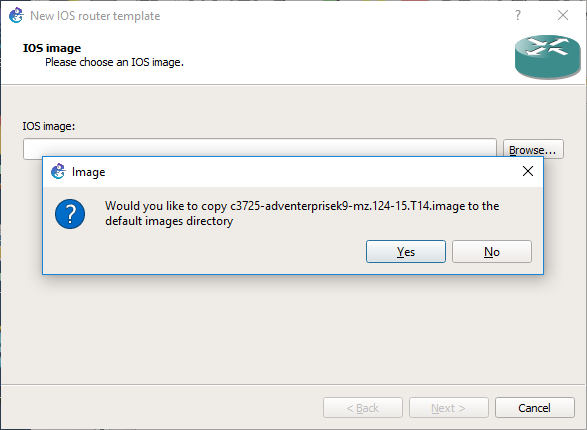Dismiss the Image dialog with its X

click(x=528, y=171)
